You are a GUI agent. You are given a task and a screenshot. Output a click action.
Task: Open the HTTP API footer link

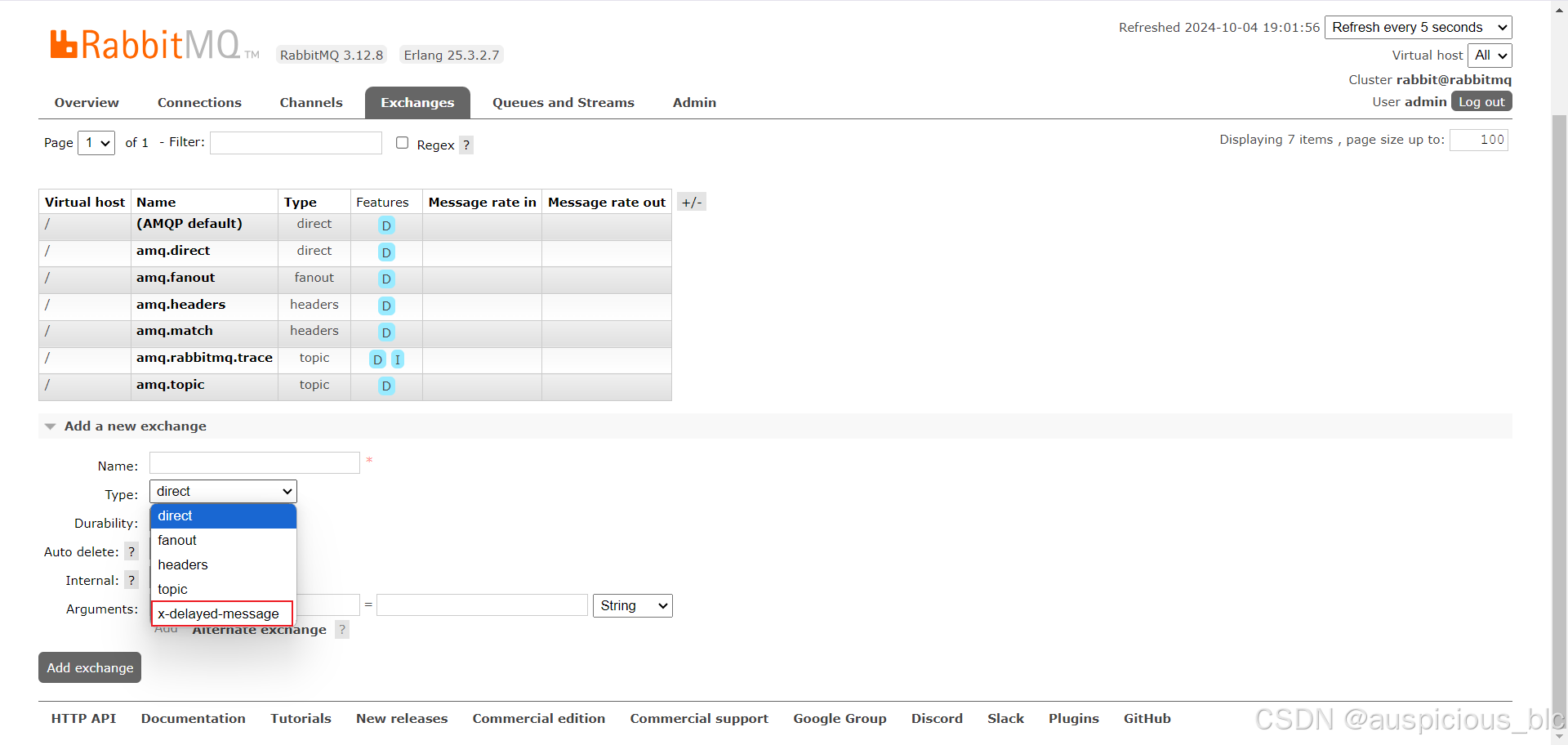pyautogui.click(x=83, y=718)
